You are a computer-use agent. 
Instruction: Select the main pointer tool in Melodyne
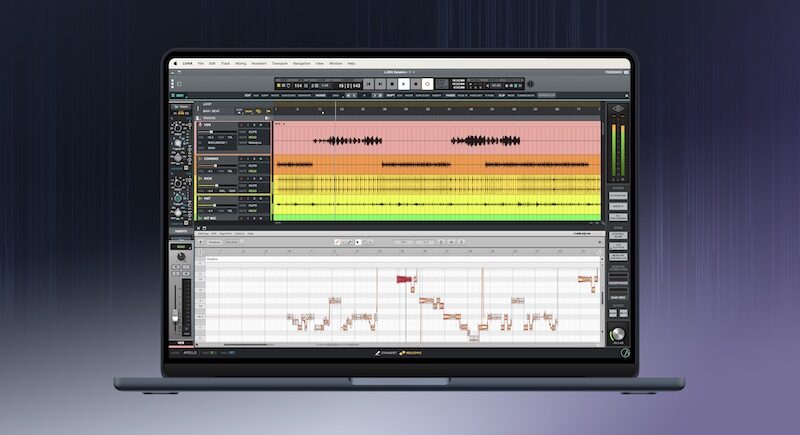[337, 241]
